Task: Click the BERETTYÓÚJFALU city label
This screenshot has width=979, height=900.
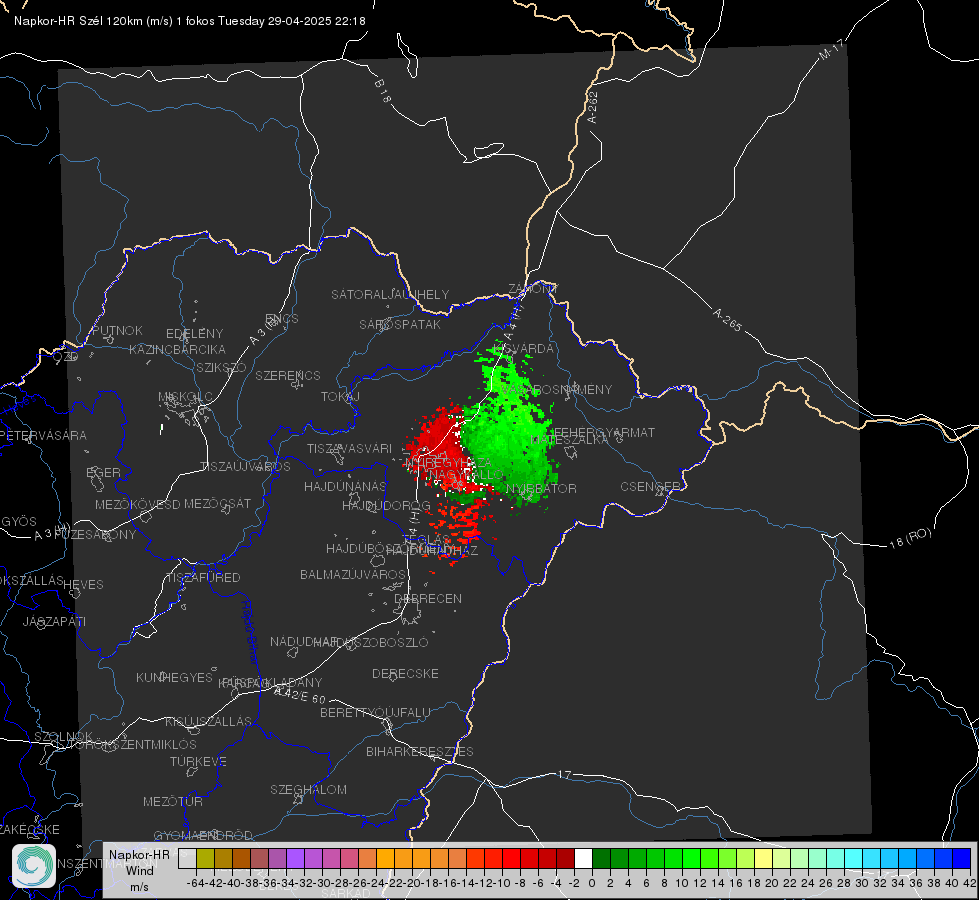Action: coord(375,712)
